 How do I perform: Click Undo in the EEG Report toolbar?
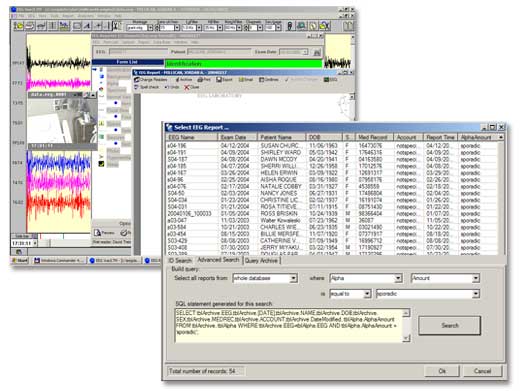pyautogui.click(x=172, y=87)
